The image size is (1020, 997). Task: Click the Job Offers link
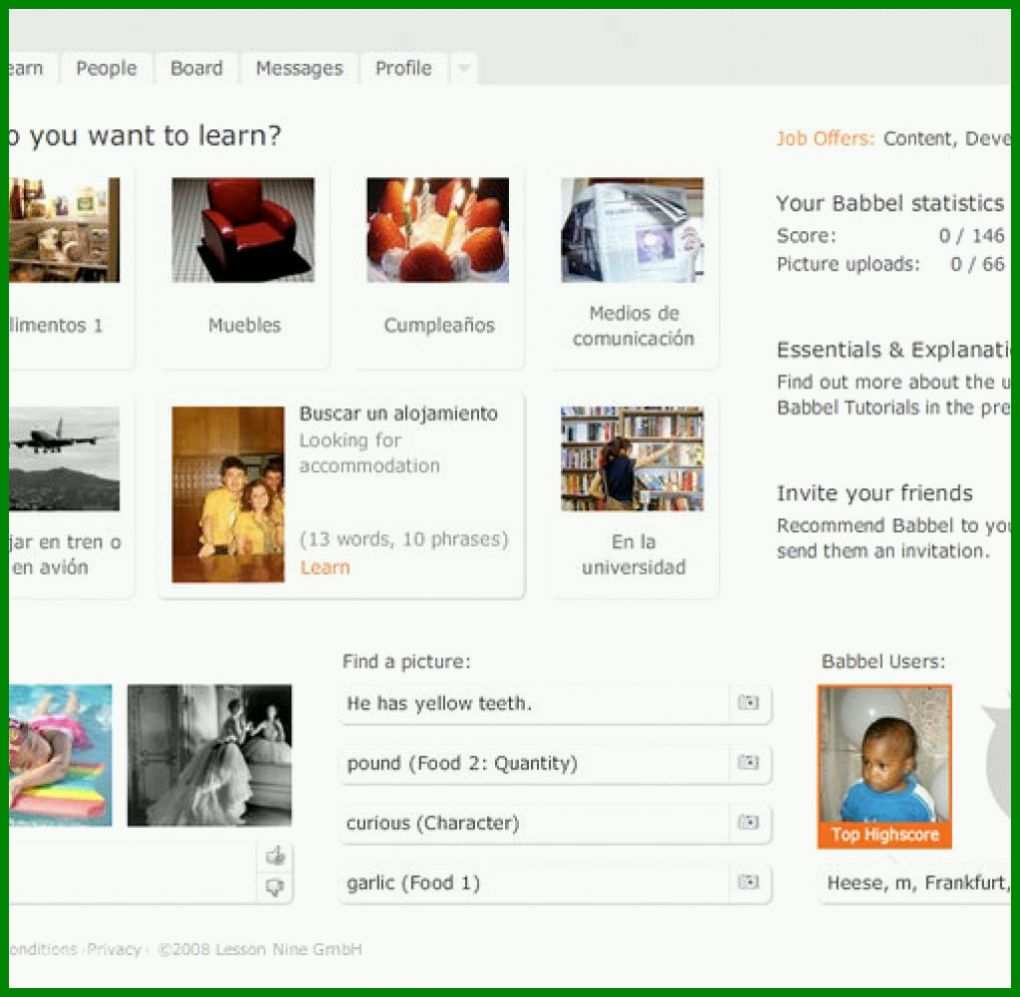click(825, 139)
